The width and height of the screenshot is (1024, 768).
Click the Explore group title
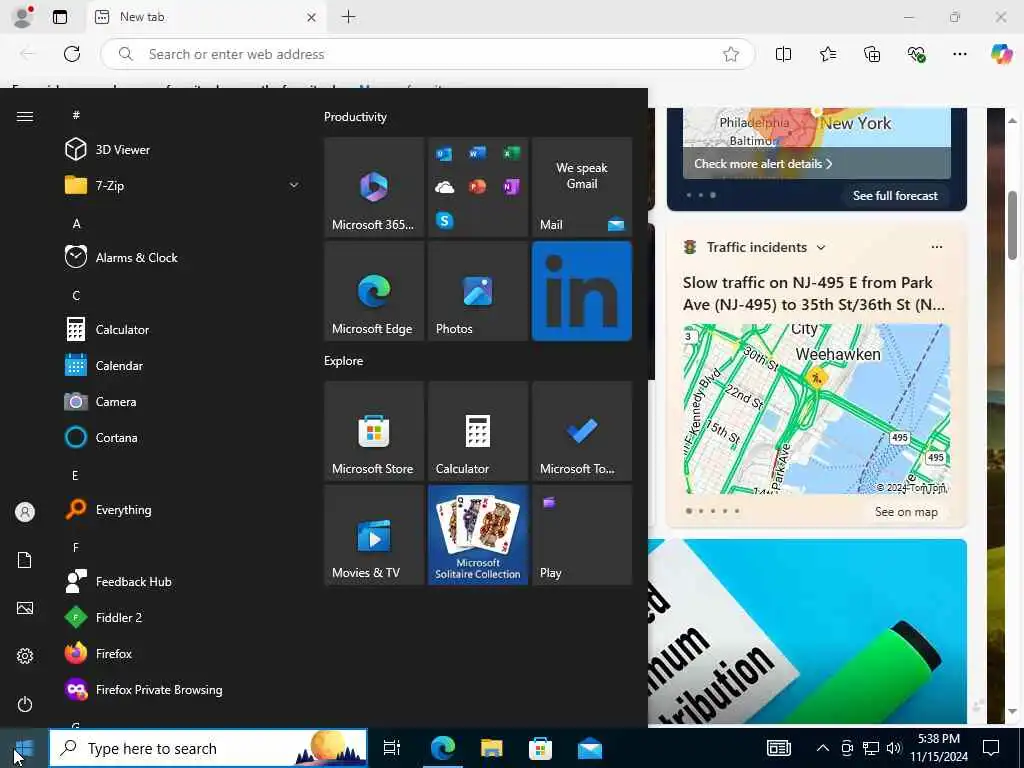coord(344,360)
